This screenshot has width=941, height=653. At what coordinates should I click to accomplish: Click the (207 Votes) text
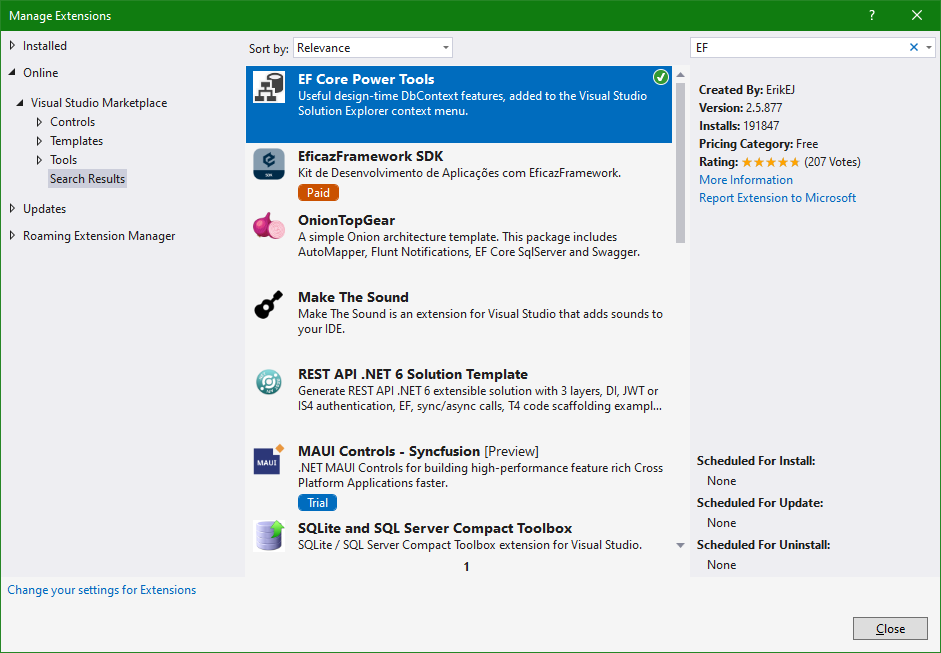click(x=832, y=162)
